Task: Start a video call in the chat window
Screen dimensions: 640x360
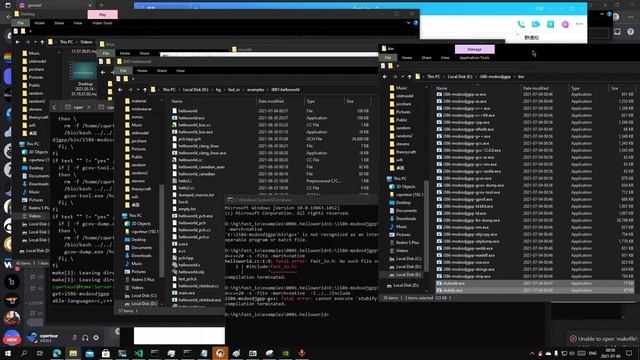Action: point(536,24)
